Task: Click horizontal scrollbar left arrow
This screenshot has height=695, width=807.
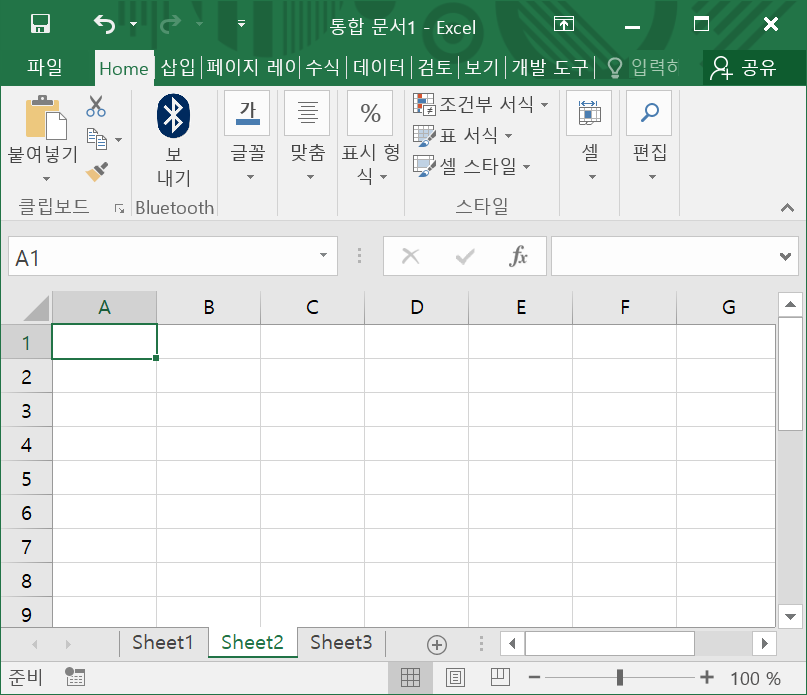Action: (512, 644)
